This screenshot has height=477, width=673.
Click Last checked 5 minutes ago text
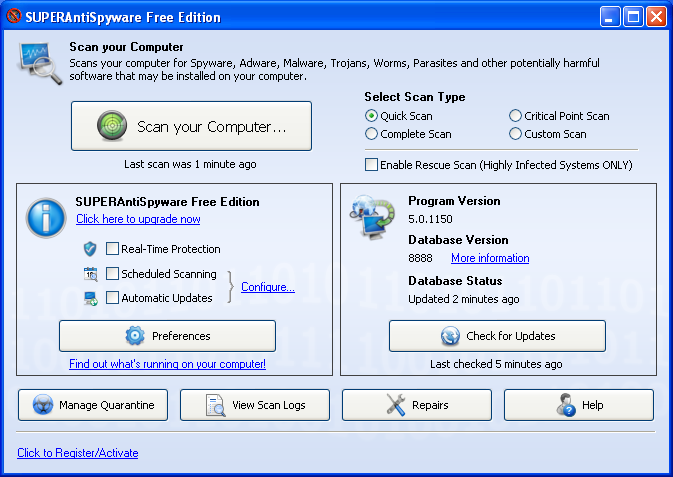click(x=496, y=364)
